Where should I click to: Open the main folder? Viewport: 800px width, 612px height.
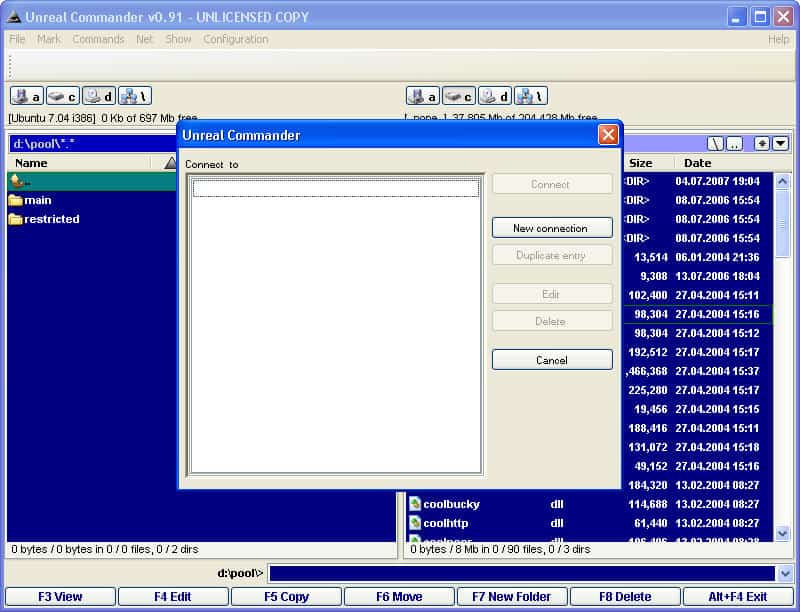click(x=38, y=200)
